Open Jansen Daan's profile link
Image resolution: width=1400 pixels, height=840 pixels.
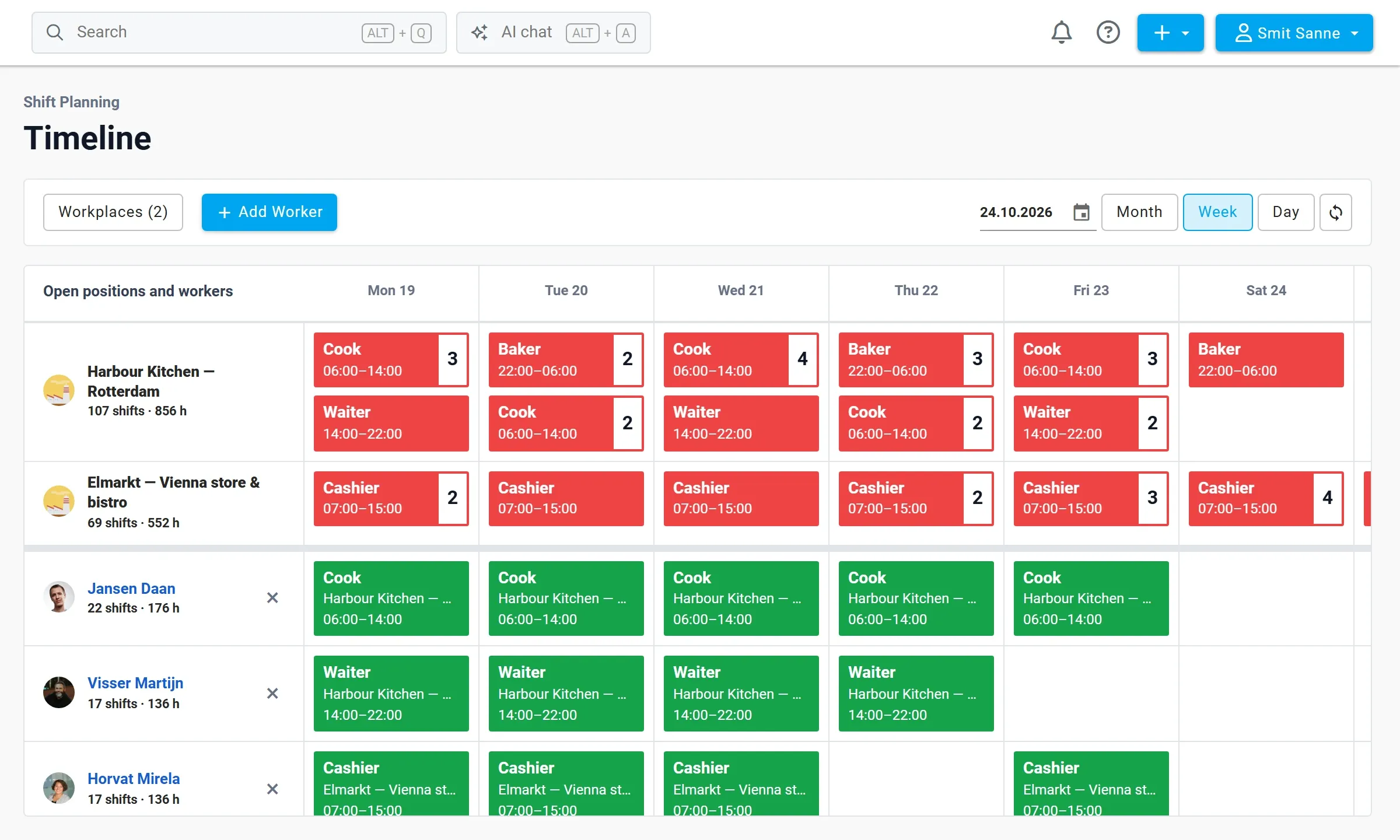[131, 589]
